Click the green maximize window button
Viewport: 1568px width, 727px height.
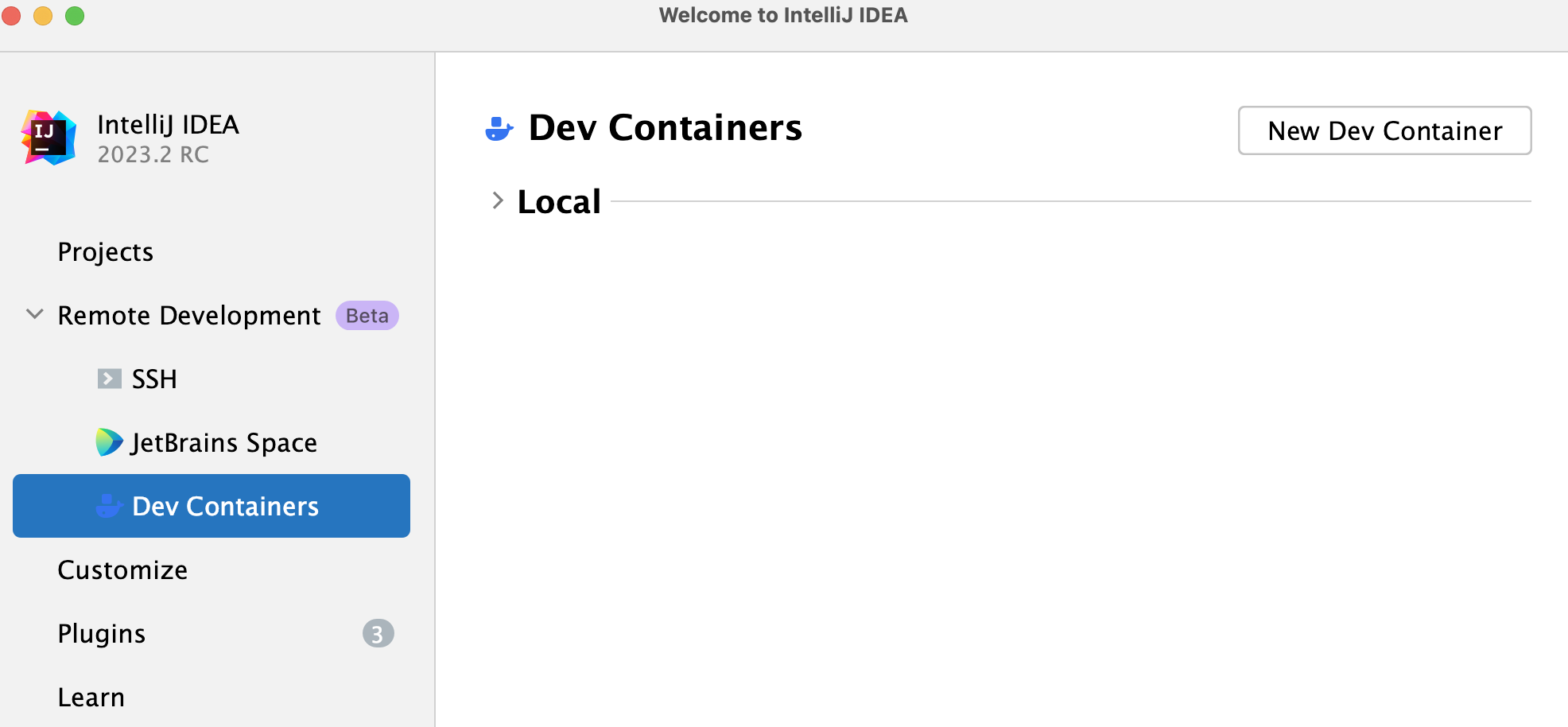(75, 15)
